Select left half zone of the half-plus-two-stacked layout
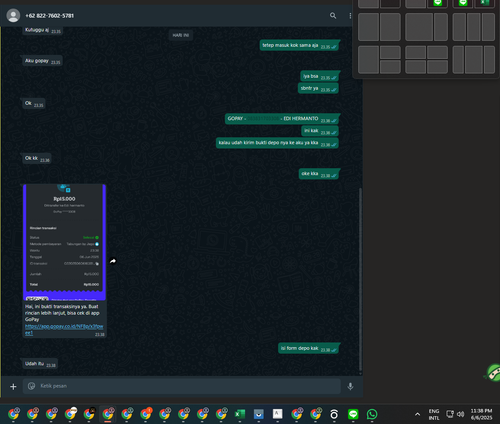The width and height of the screenshot is (500, 424). 368,60
